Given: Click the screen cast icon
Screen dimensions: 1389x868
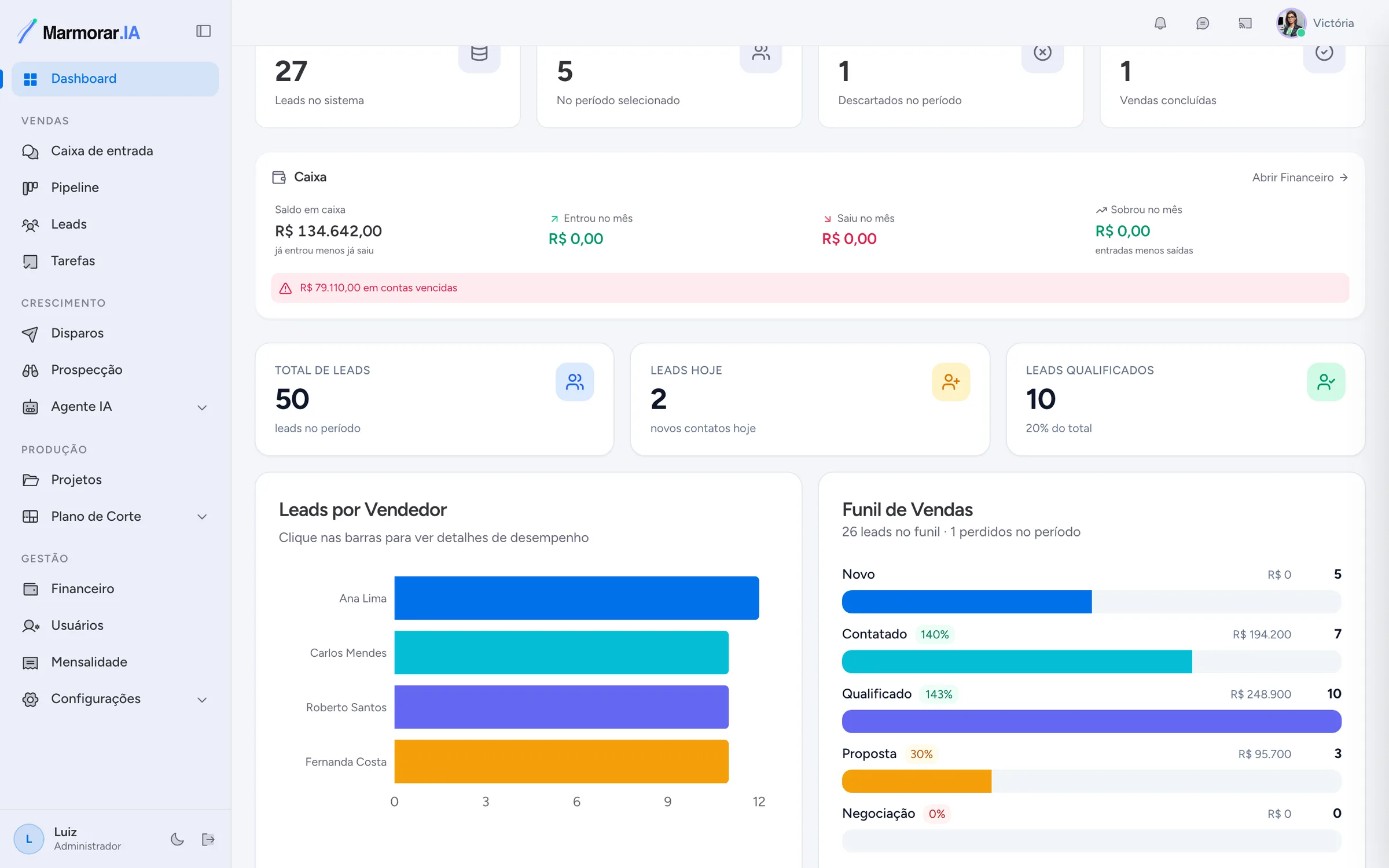Looking at the screenshot, I should point(1245,23).
